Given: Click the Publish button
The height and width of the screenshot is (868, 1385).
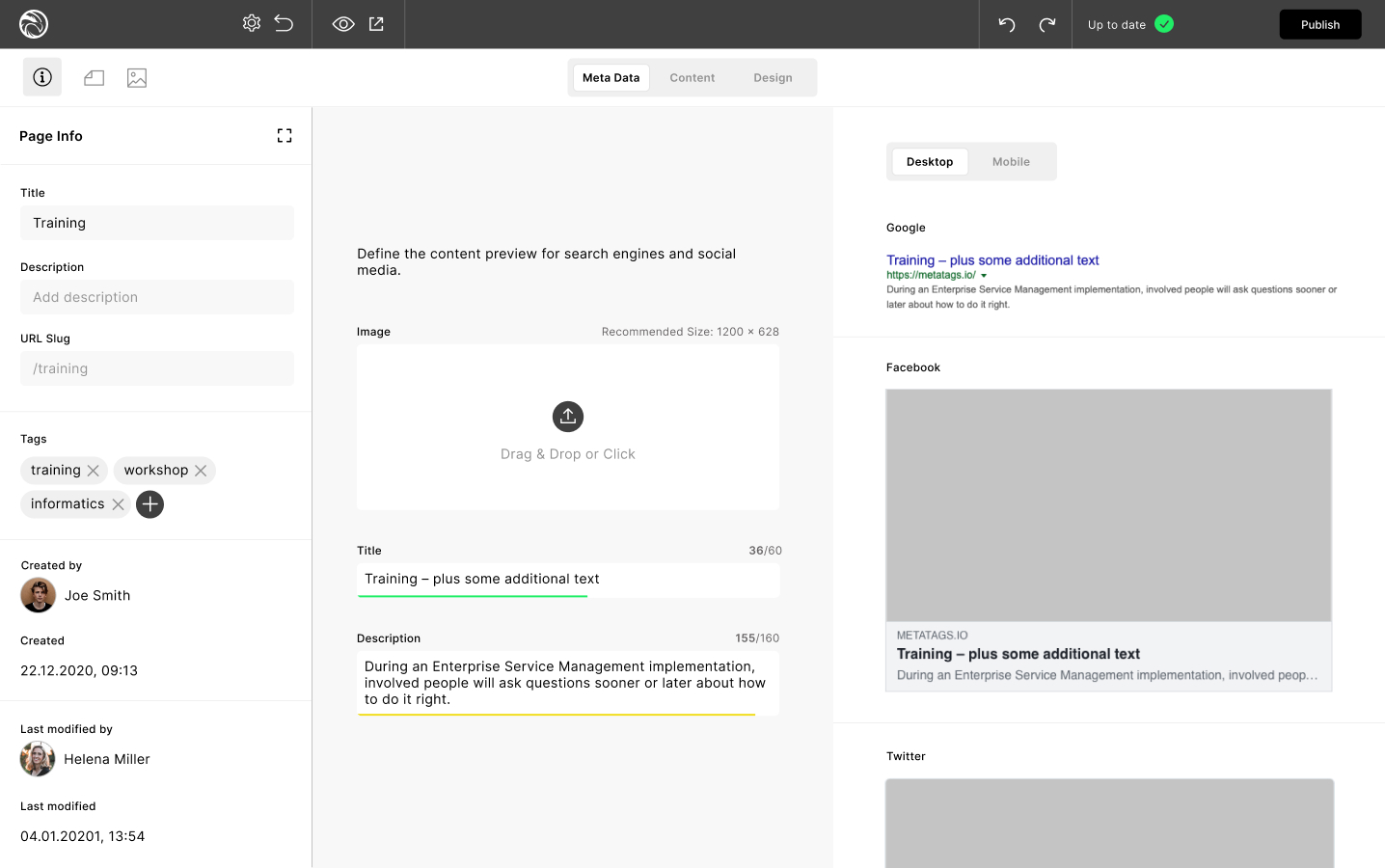Looking at the screenshot, I should click(x=1319, y=25).
